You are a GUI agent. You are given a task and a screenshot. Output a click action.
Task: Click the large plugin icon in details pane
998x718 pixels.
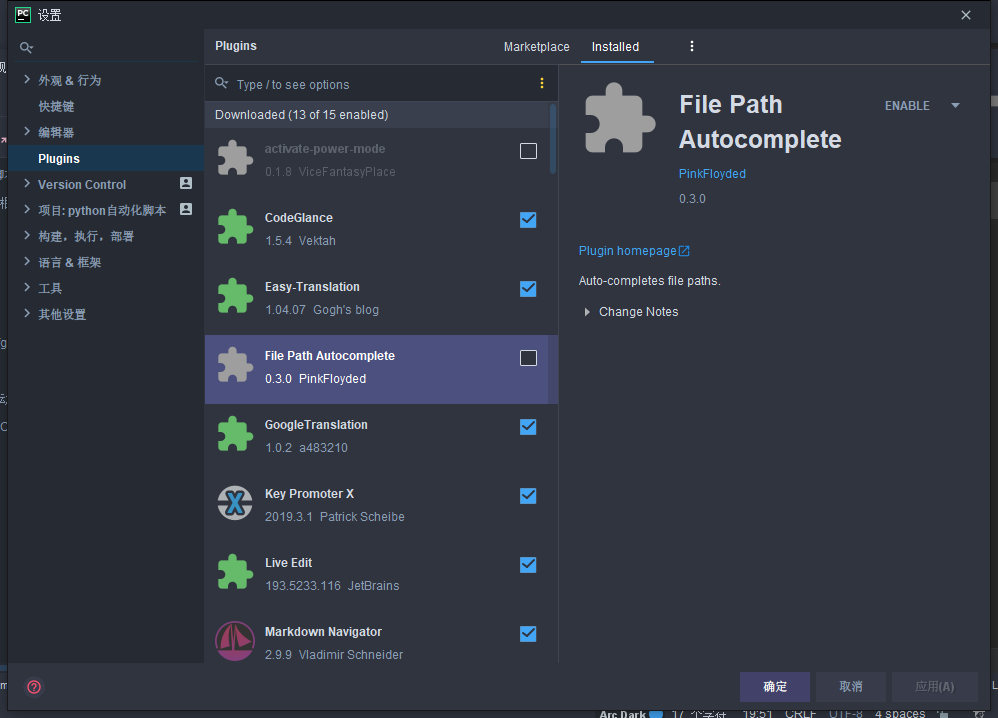[x=619, y=118]
